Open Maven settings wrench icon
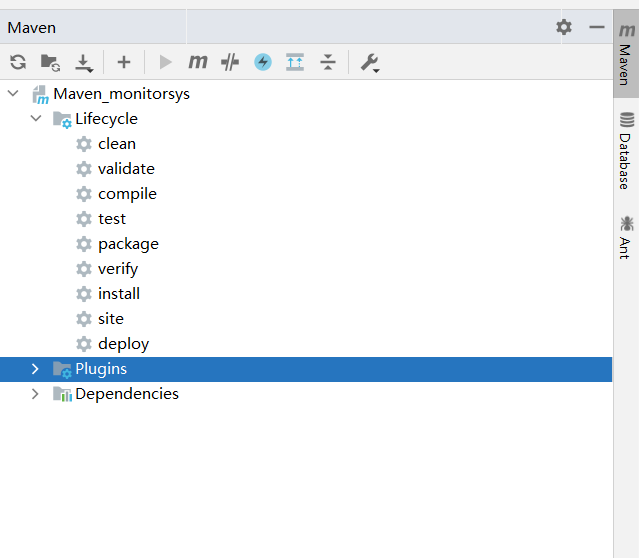The height and width of the screenshot is (558, 639). tap(370, 63)
